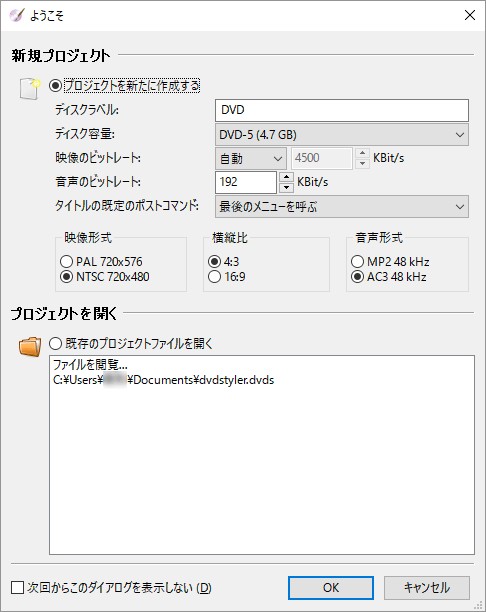Click the new project document icon
The width and height of the screenshot is (486, 612).
[30, 88]
